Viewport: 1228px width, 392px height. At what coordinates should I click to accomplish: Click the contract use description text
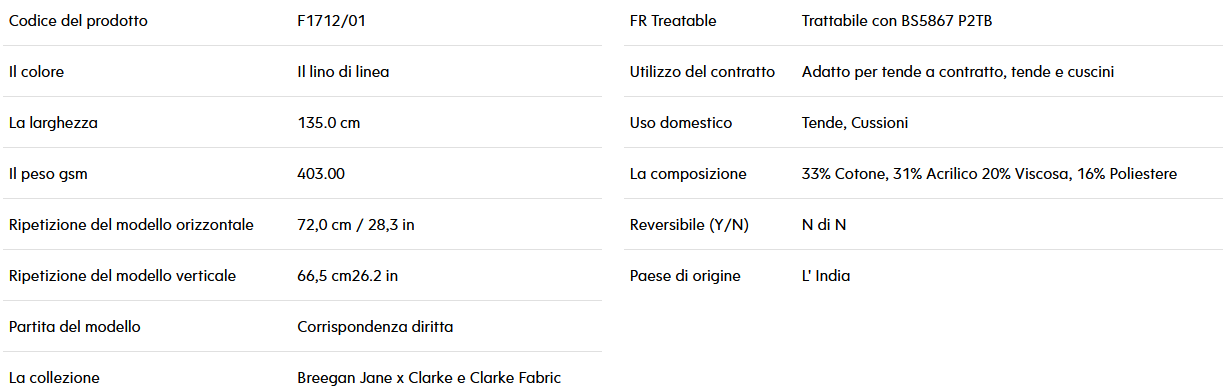tap(958, 72)
